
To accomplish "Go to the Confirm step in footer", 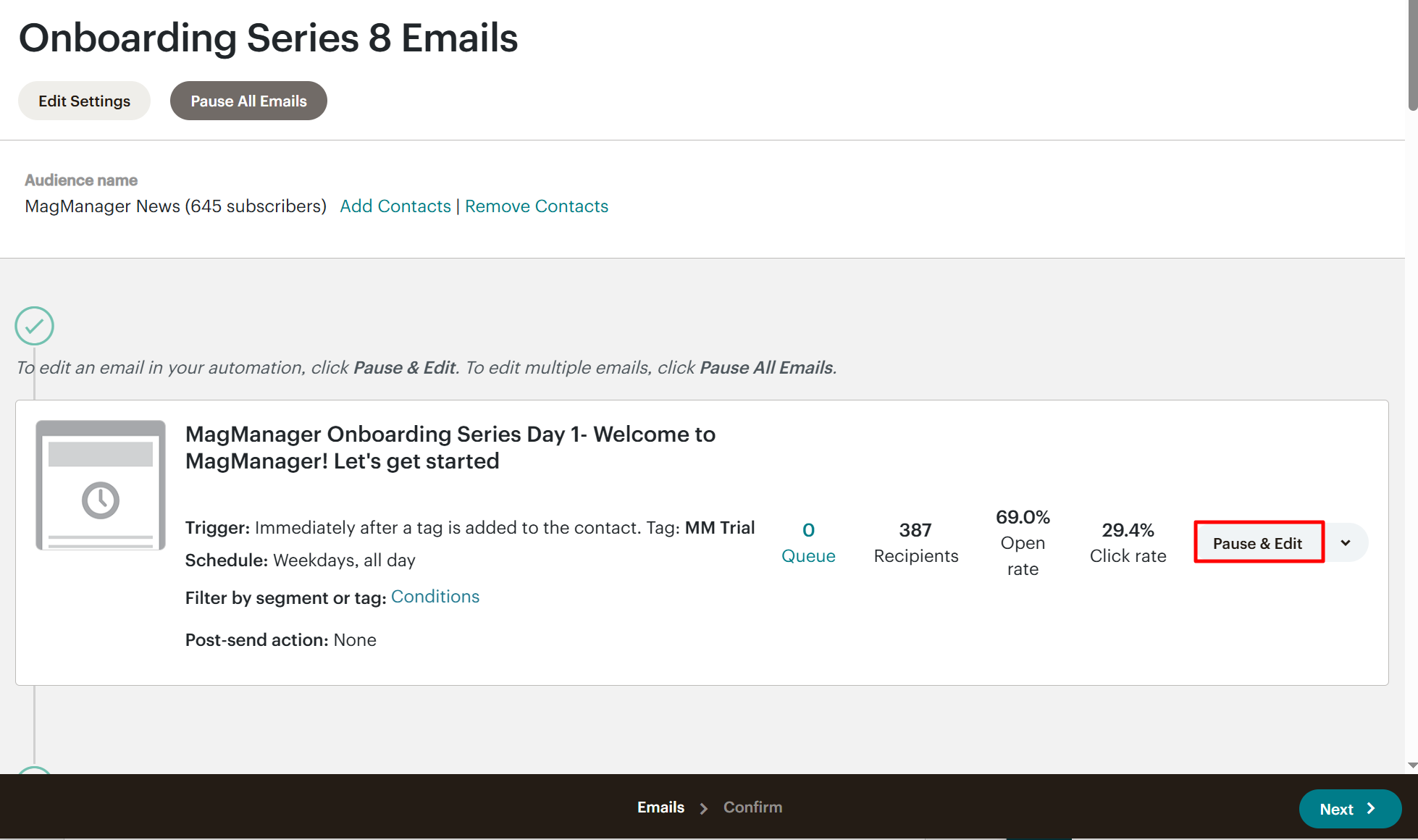I will pos(752,807).
